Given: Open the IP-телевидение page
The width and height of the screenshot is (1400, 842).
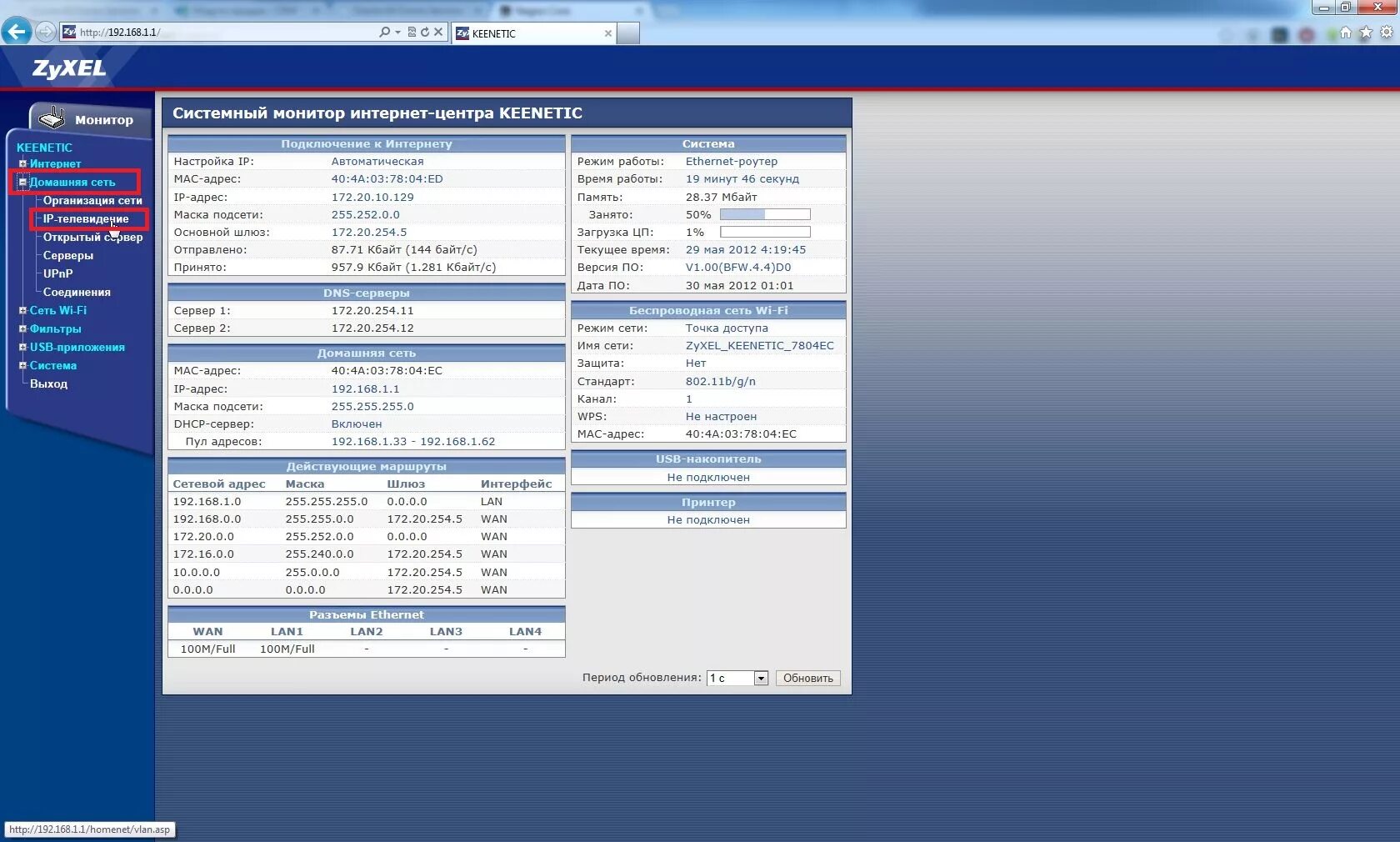Looking at the screenshot, I should [86, 219].
